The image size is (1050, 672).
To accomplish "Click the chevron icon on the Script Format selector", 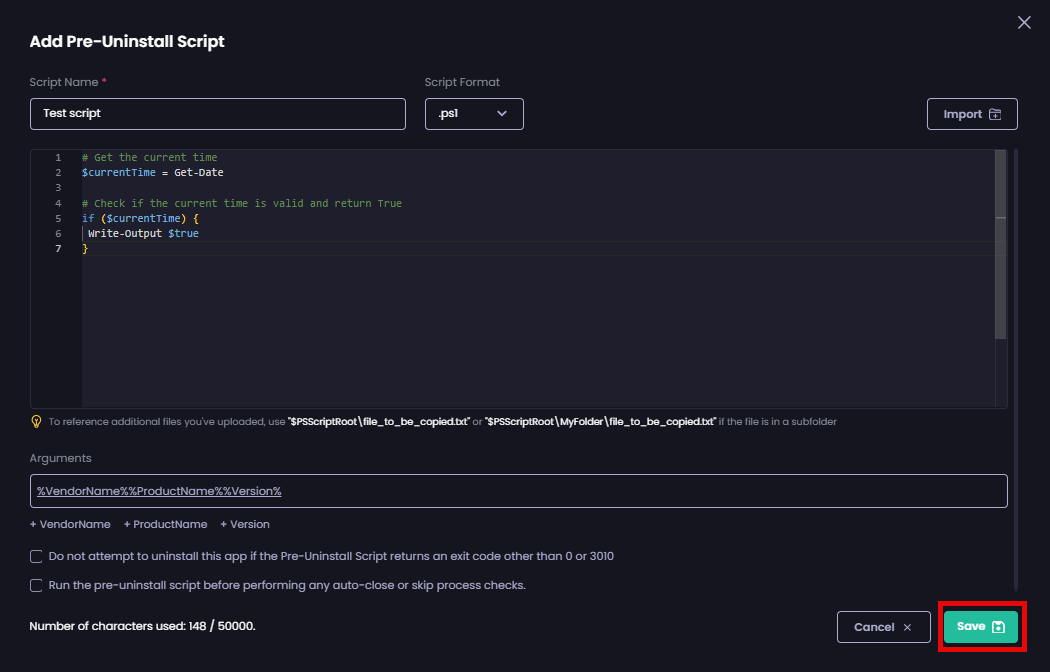I will point(503,114).
